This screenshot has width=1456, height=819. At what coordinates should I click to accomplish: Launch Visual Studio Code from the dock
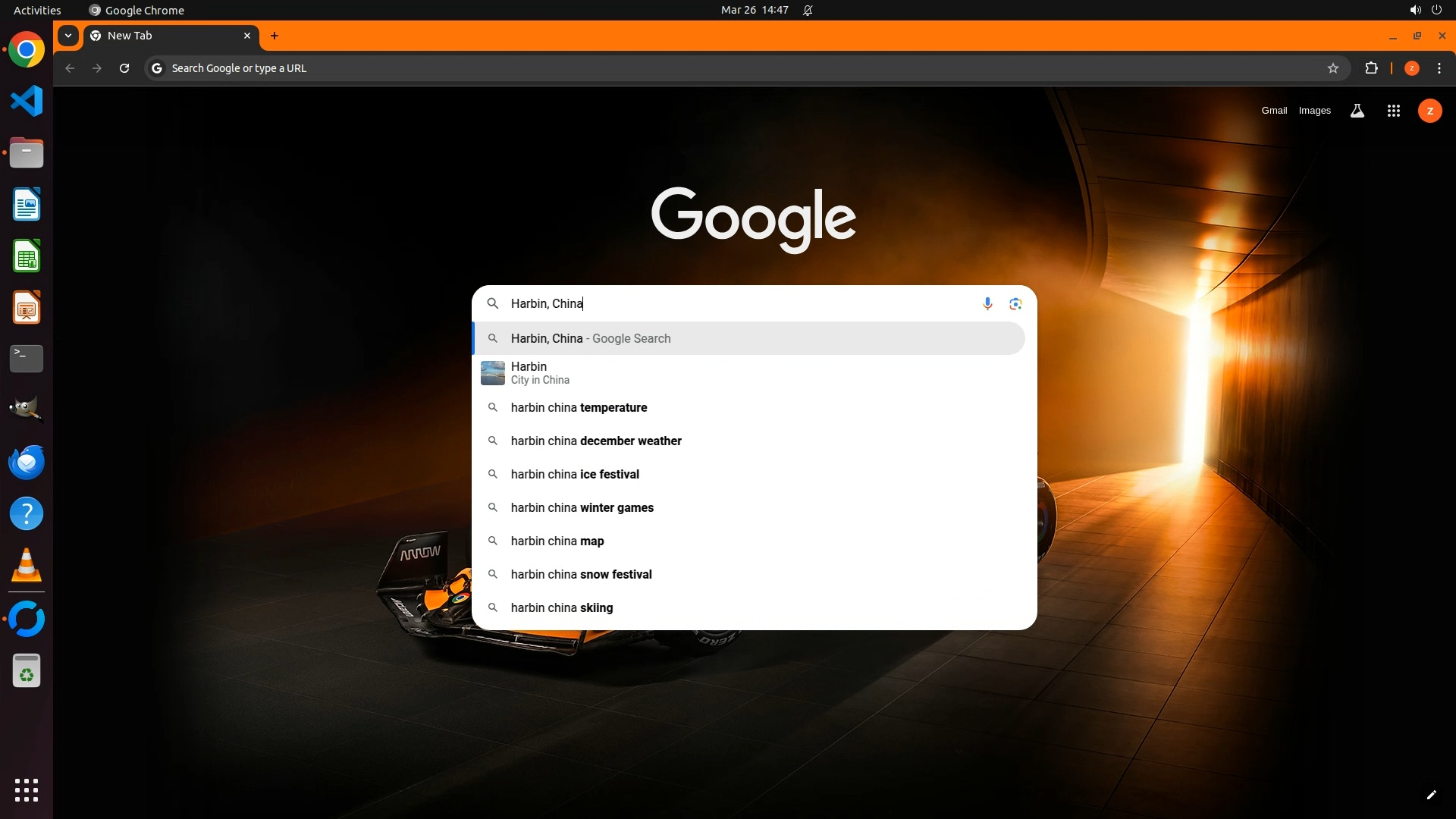[27, 101]
